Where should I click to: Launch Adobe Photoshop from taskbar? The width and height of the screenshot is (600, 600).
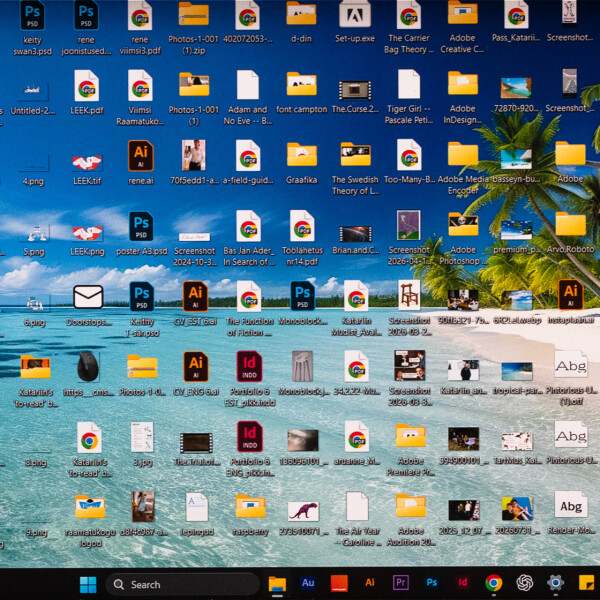click(432, 582)
